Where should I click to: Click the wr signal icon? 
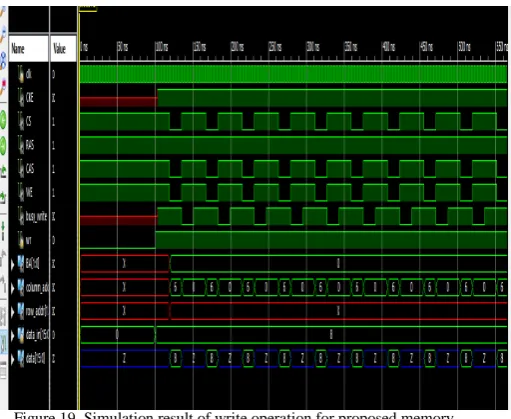pos(21,240)
